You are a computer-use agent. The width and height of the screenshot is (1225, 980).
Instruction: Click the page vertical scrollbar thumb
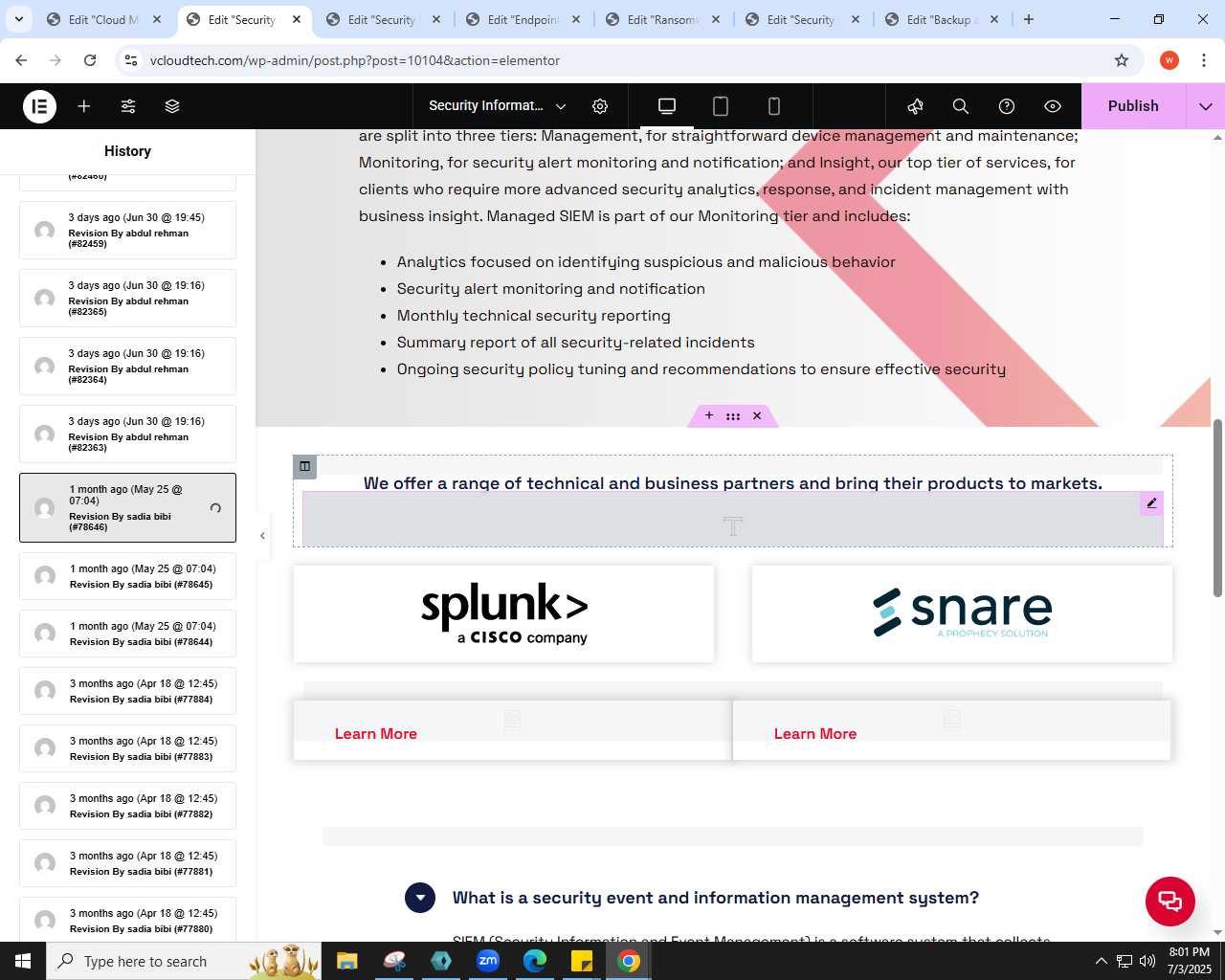1217,507
